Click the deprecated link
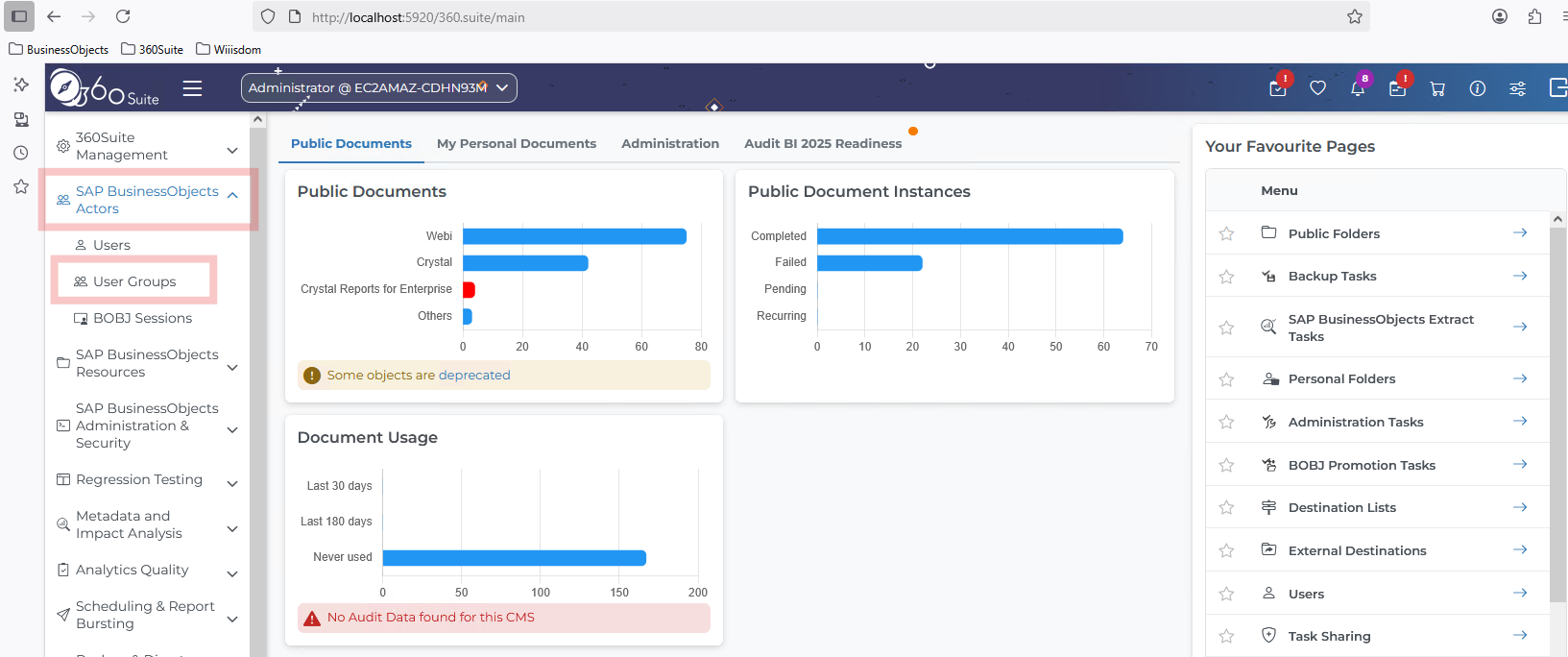 tap(474, 376)
